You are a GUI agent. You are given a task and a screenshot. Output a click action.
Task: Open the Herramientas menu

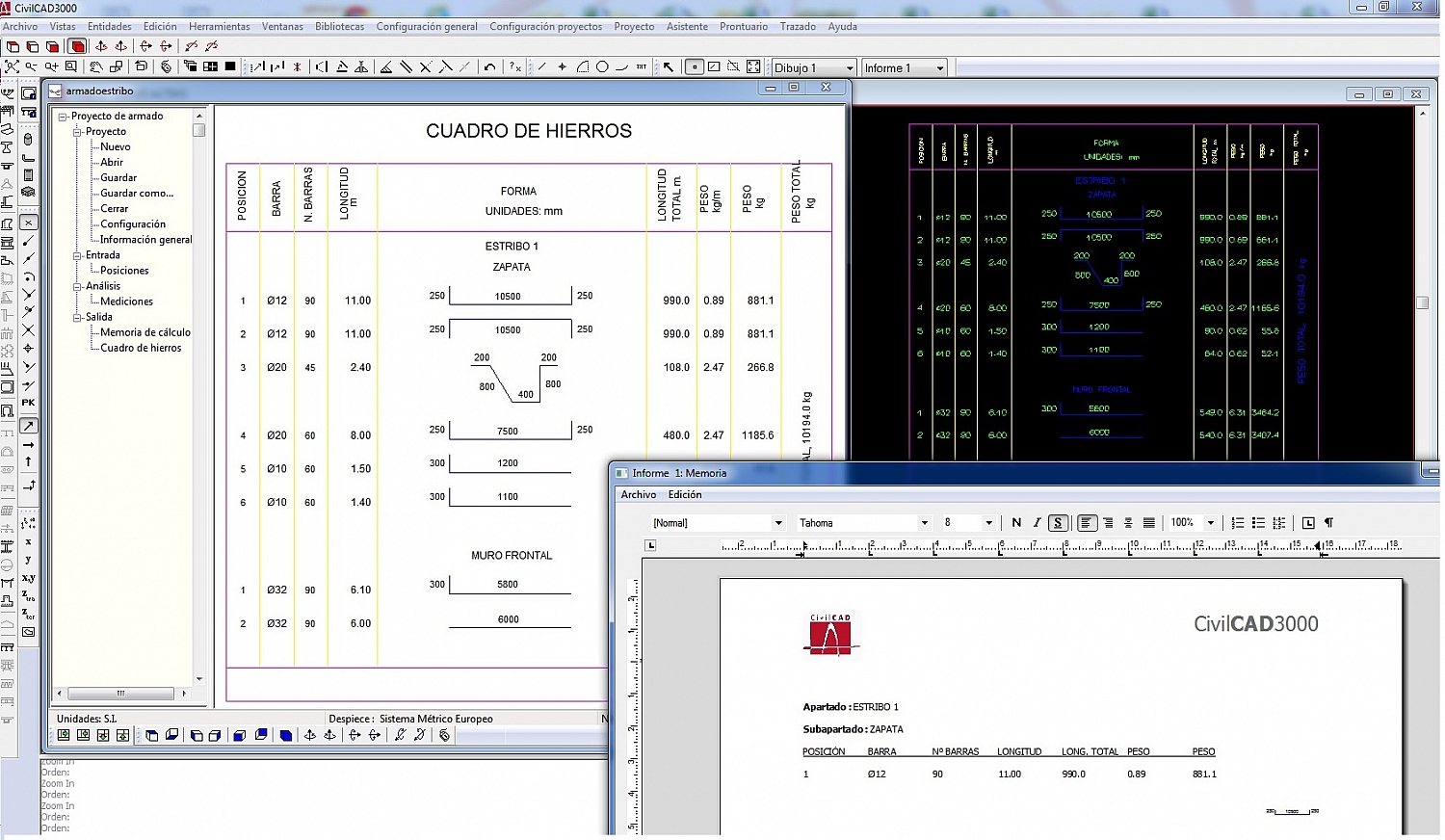point(220,27)
